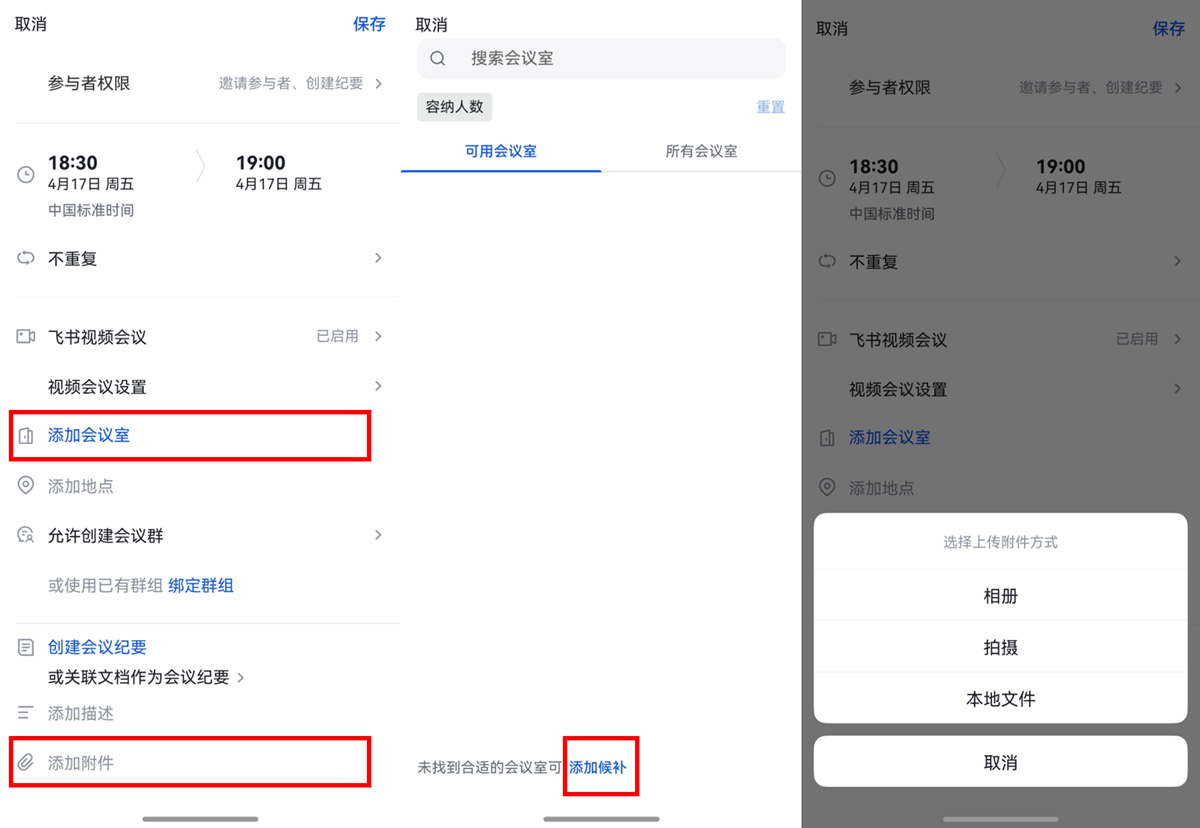This screenshot has width=1200, height=828.
Task: Click the 绑定群组 link
Action: 203,586
